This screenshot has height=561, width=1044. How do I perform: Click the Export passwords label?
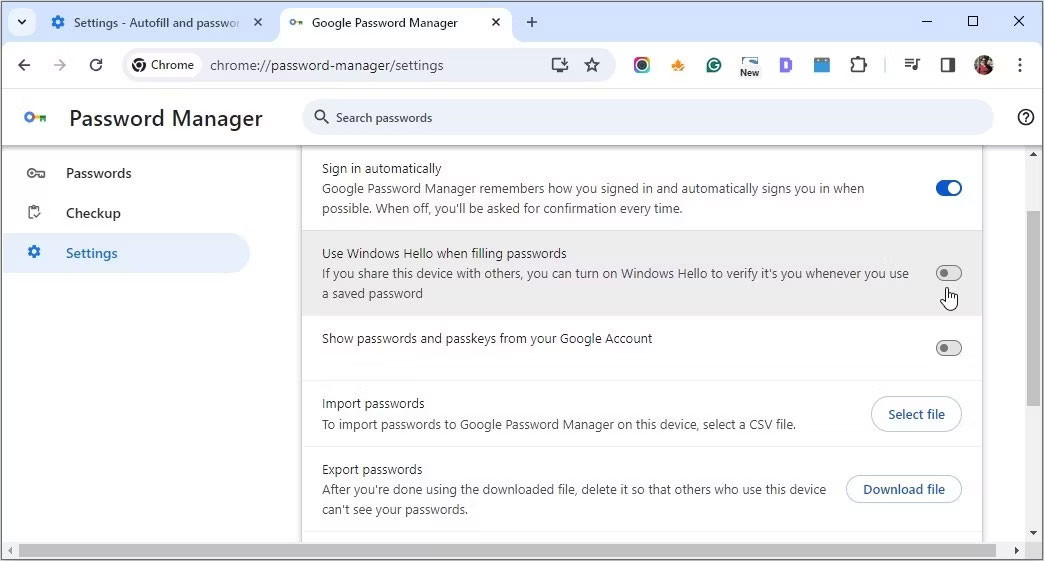pos(372,469)
